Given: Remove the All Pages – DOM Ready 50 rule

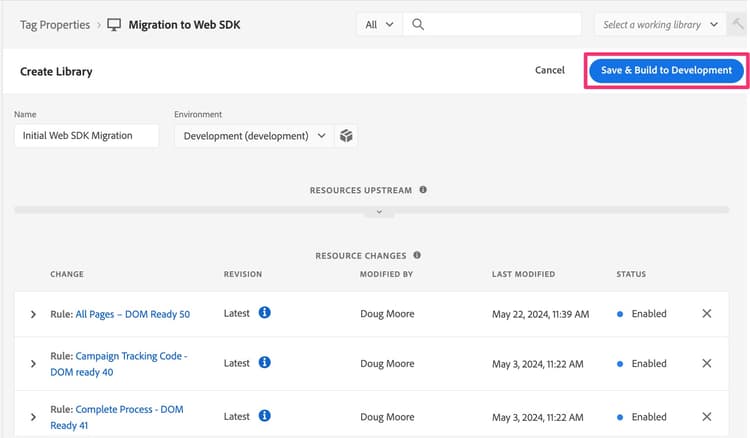Looking at the screenshot, I should tap(707, 314).
